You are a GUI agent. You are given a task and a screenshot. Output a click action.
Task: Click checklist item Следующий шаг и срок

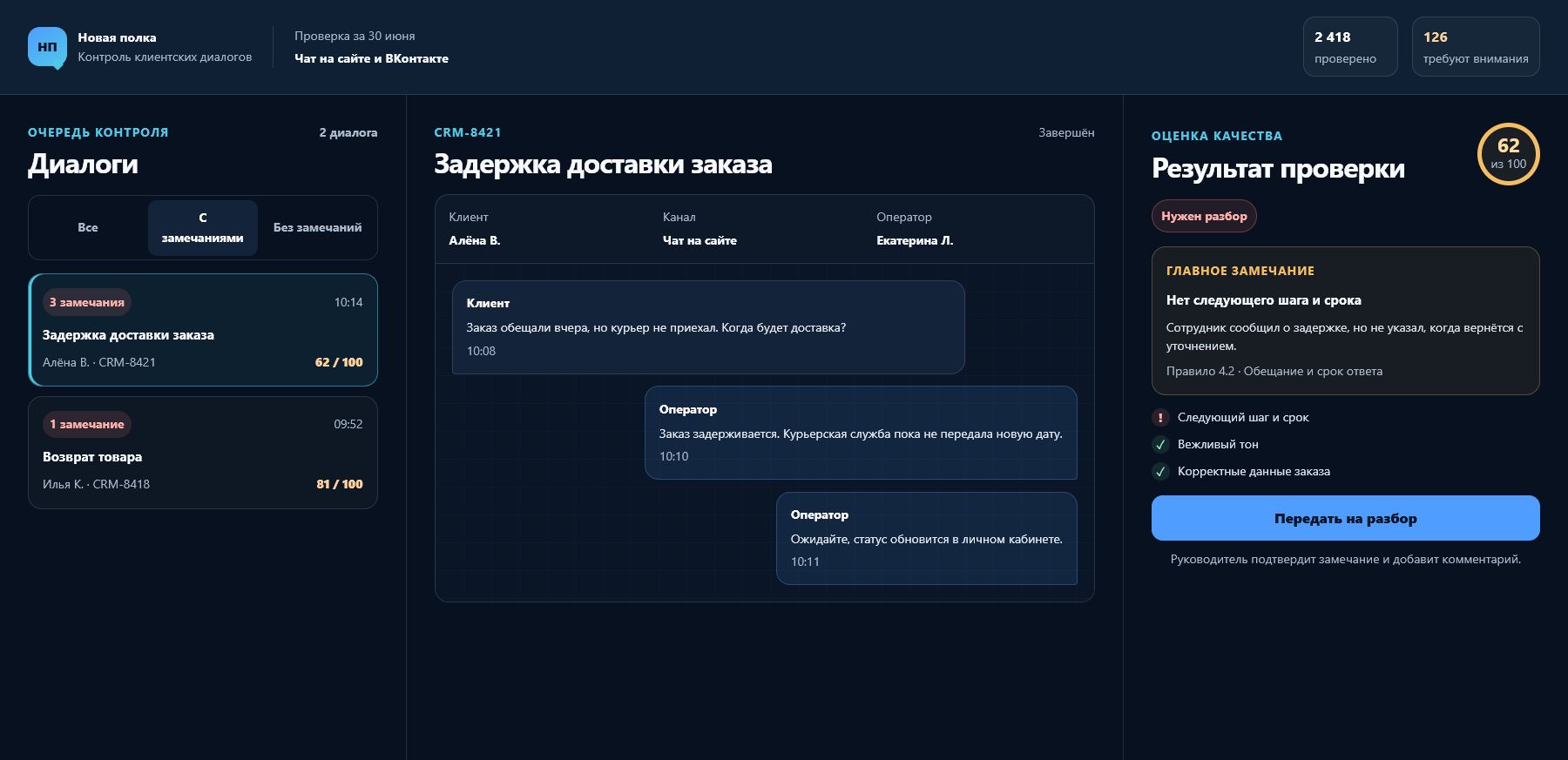[x=1243, y=417]
